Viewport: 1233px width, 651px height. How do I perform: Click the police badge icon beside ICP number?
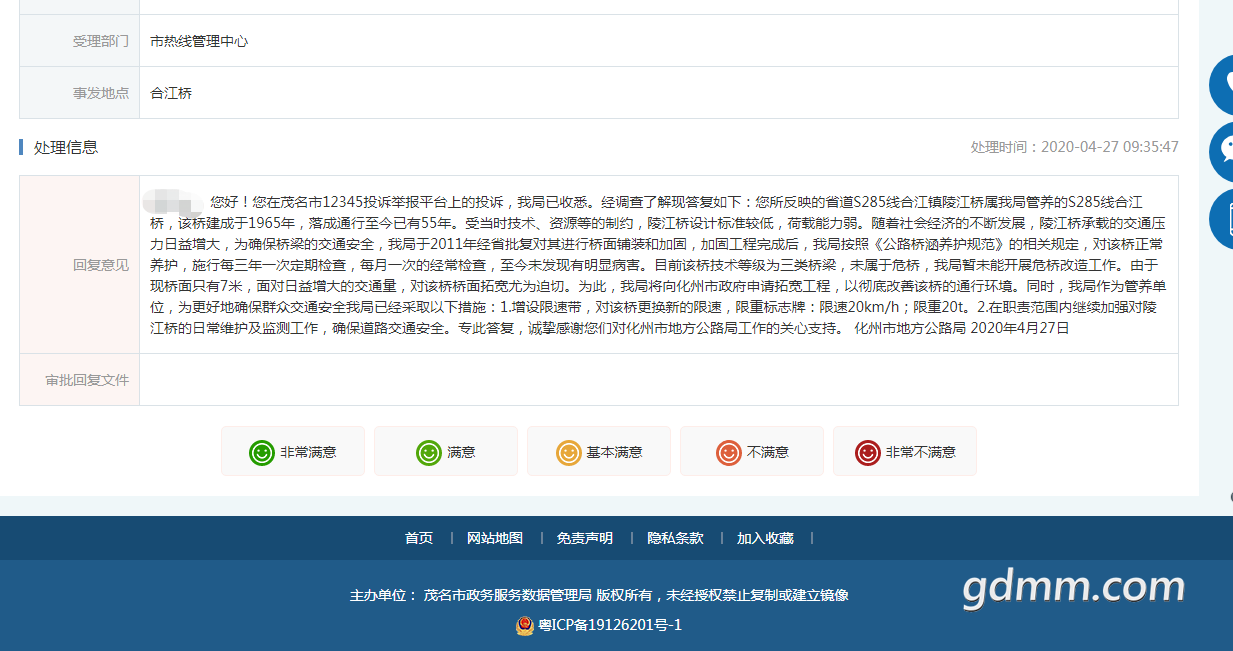point(524,626)
